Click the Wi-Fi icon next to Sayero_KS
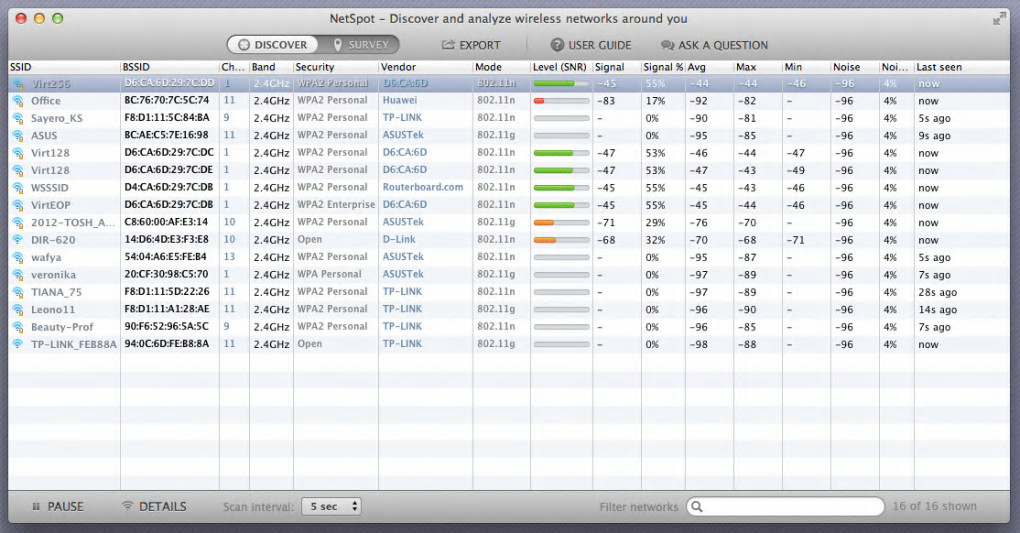Screen dimensions: 1020x533 click(18, 118)
